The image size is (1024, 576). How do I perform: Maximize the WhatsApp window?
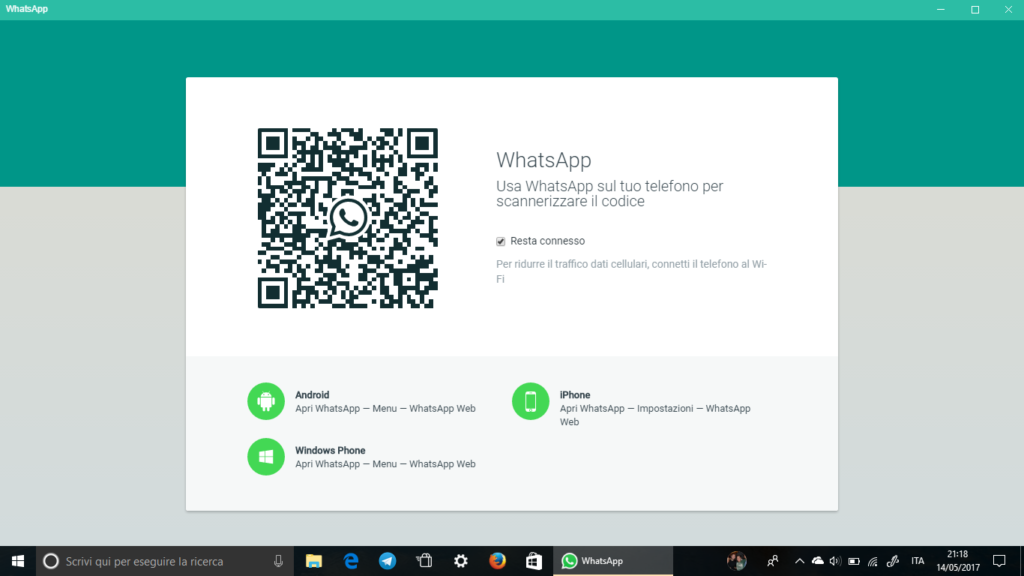(x=975, y=10)
